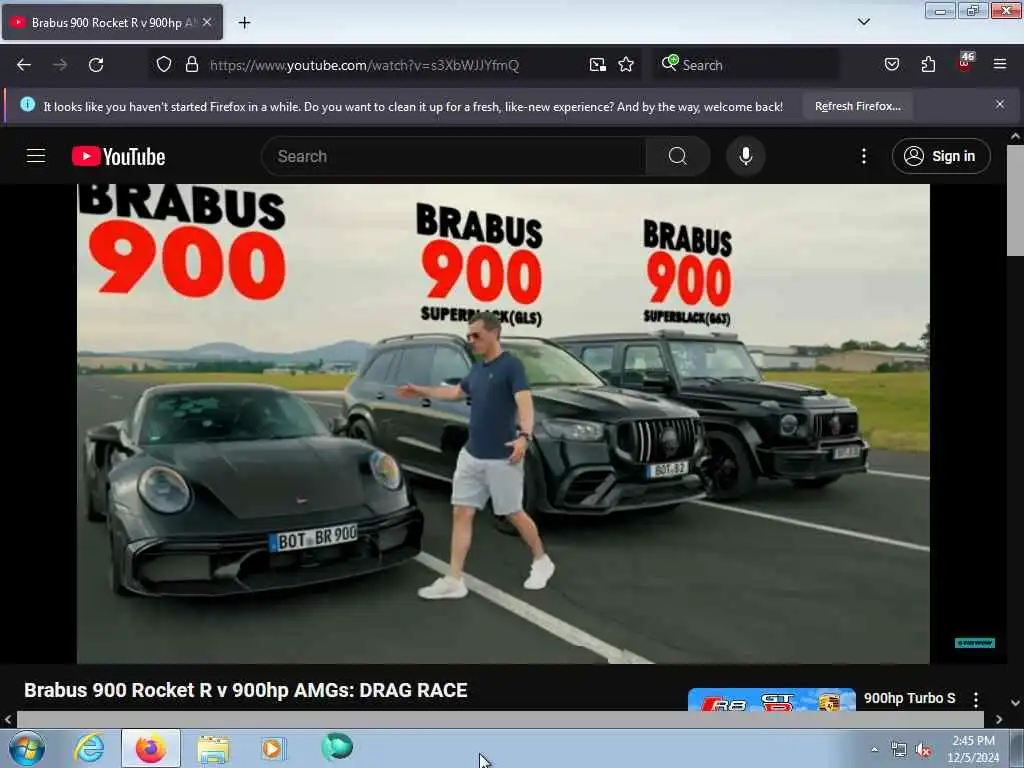Image resolution: width=1024 pixels, height=768 pixels.
Task: Open the Firefox application menu
Action: click(1000, 65)
